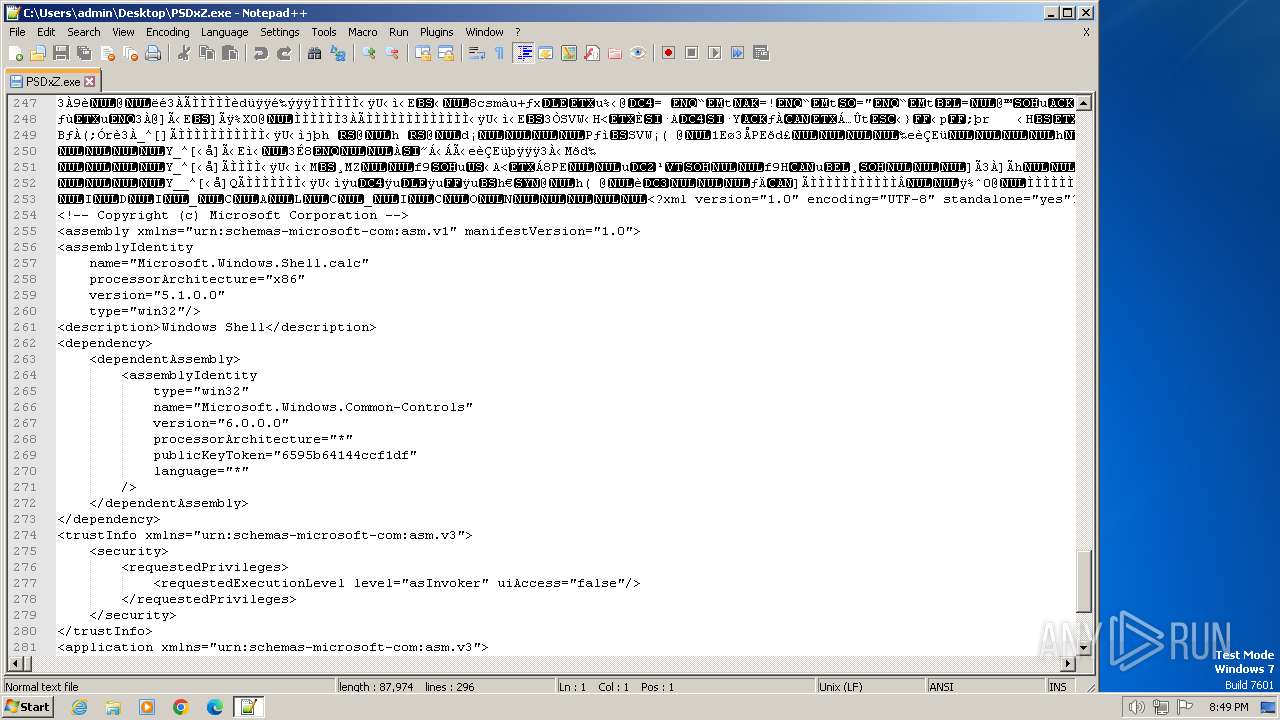
Task: Click the Redo arrow icon
Action: pyautogui.click(x=284, y=53)
